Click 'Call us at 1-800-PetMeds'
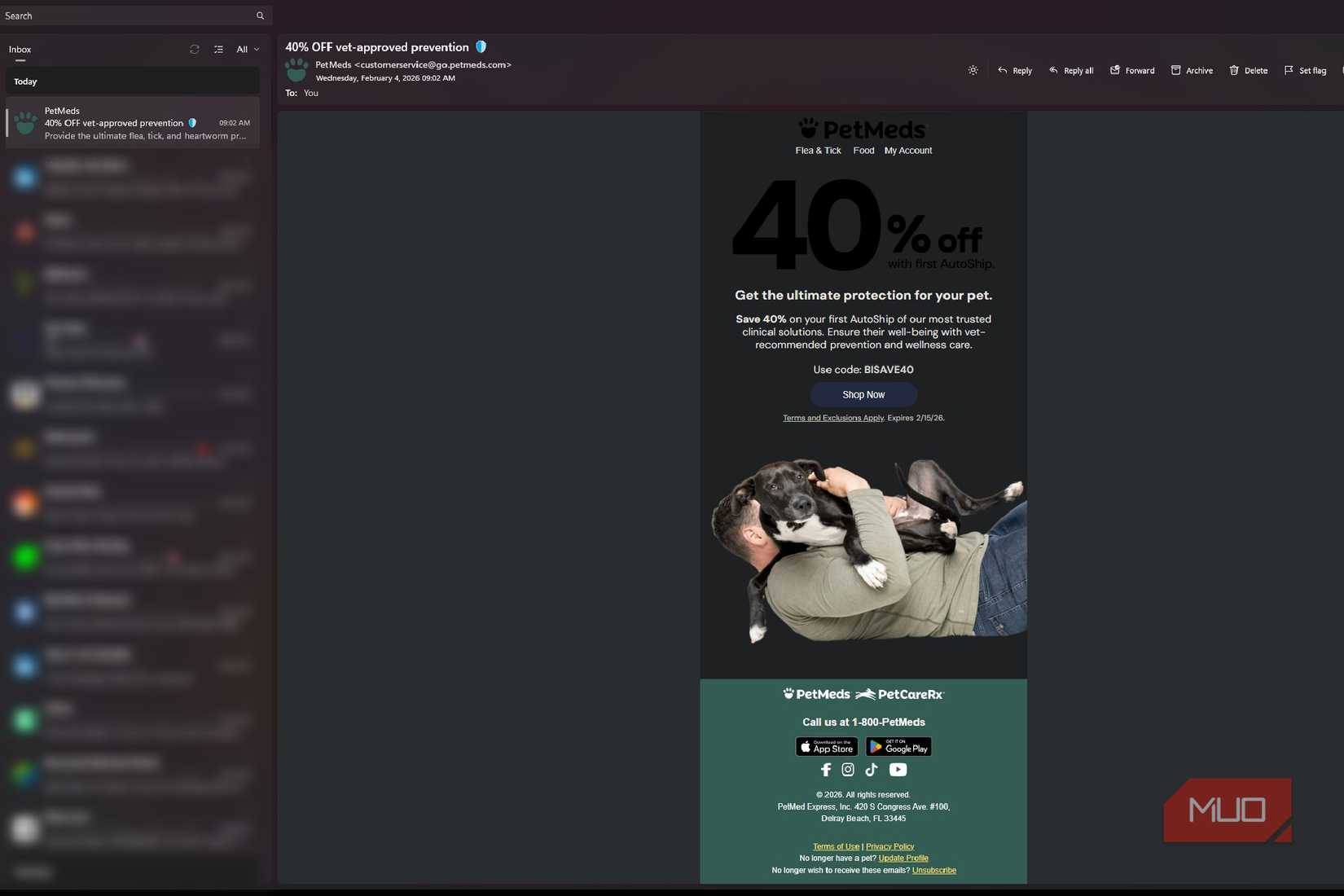Screen dimensions: 1344x896 click(863, 723)
